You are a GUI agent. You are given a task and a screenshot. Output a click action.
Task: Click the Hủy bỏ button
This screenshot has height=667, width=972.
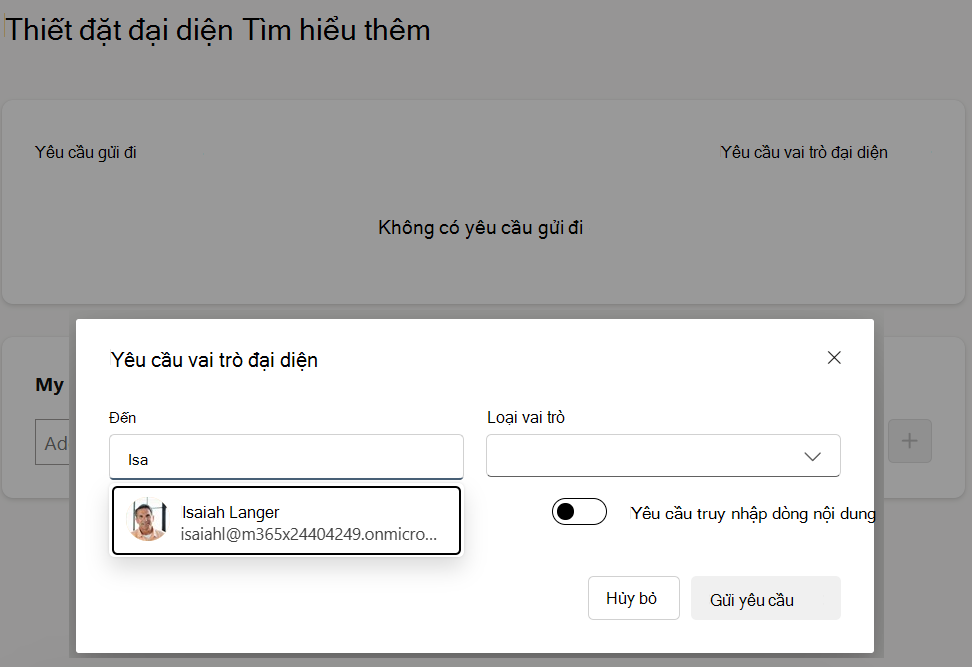[634, 598]
